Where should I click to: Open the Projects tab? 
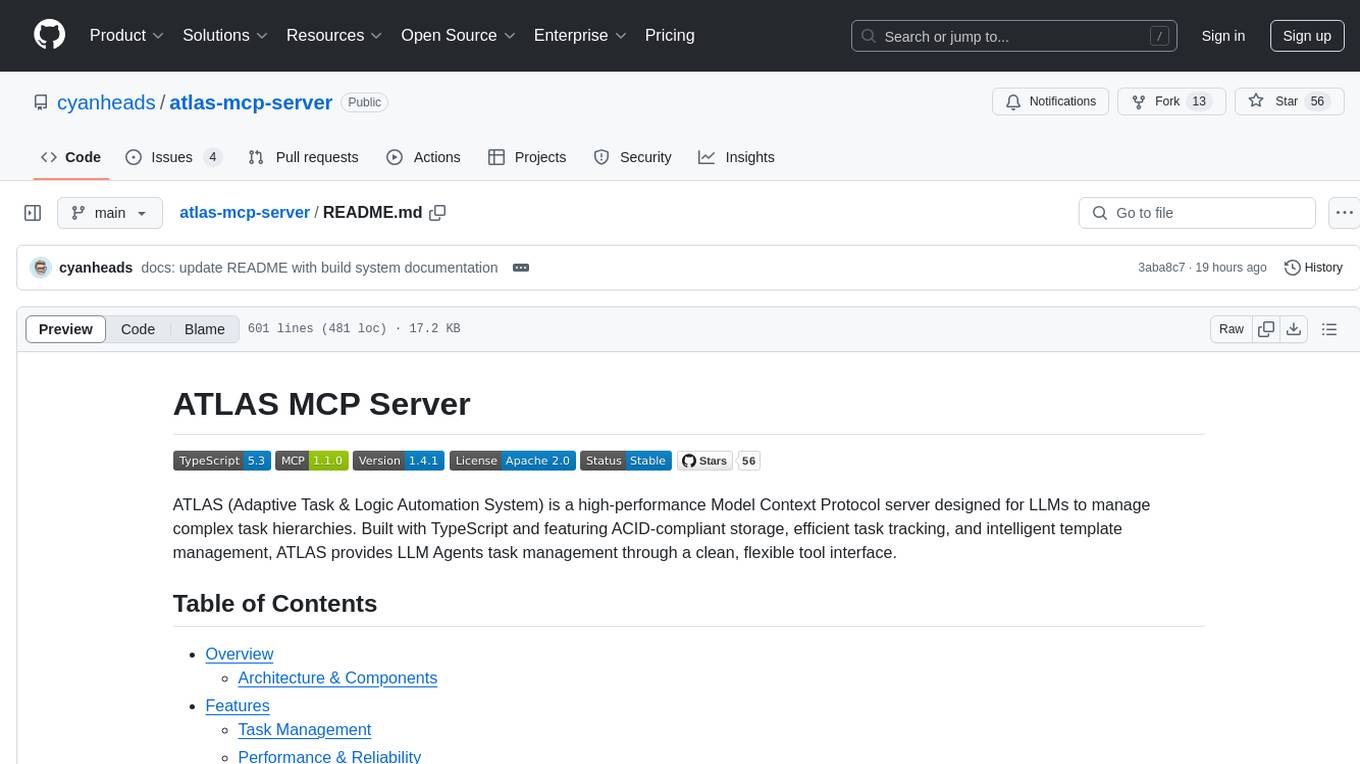527,157
